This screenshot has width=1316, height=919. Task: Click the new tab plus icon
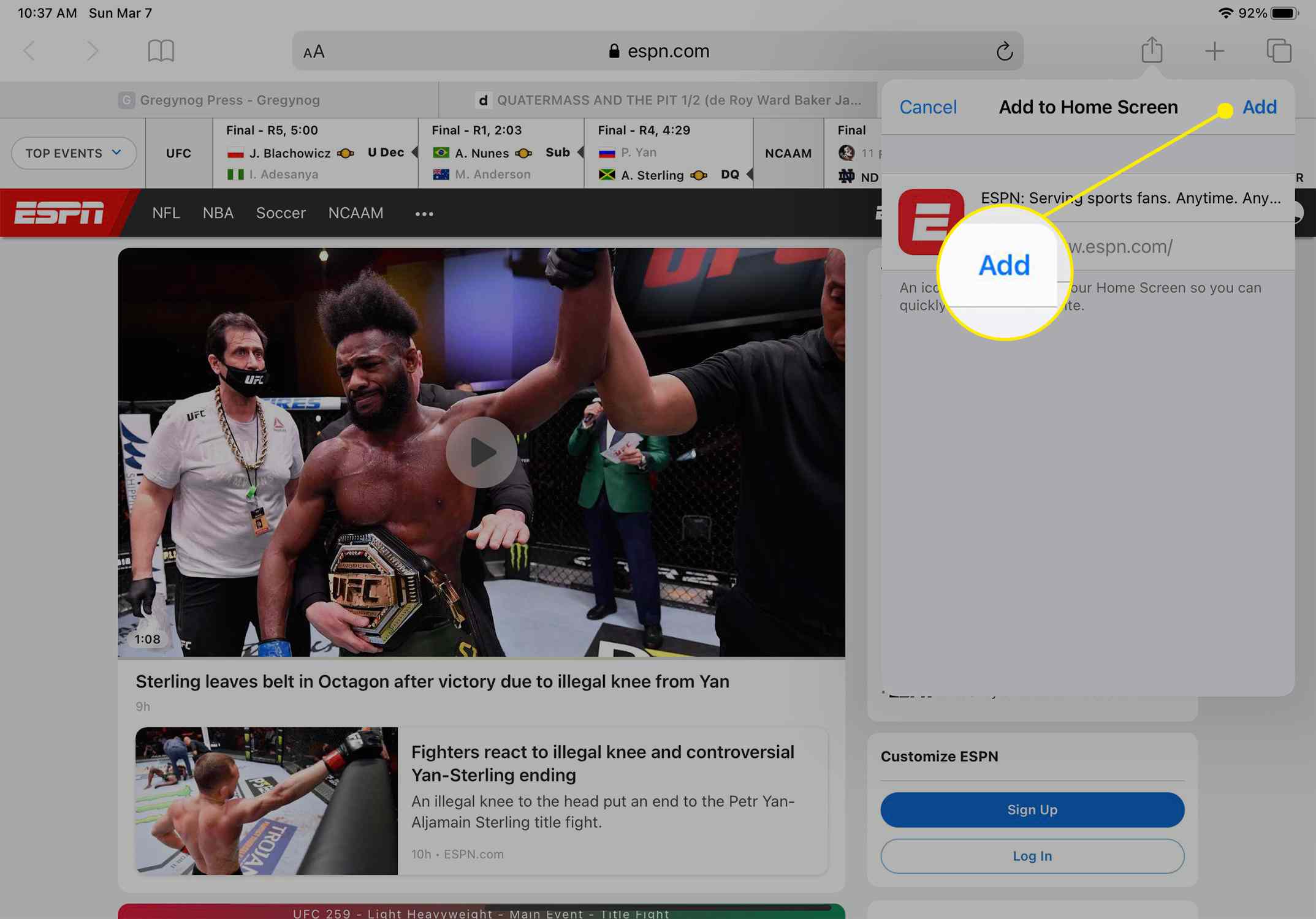point(1215,51)
